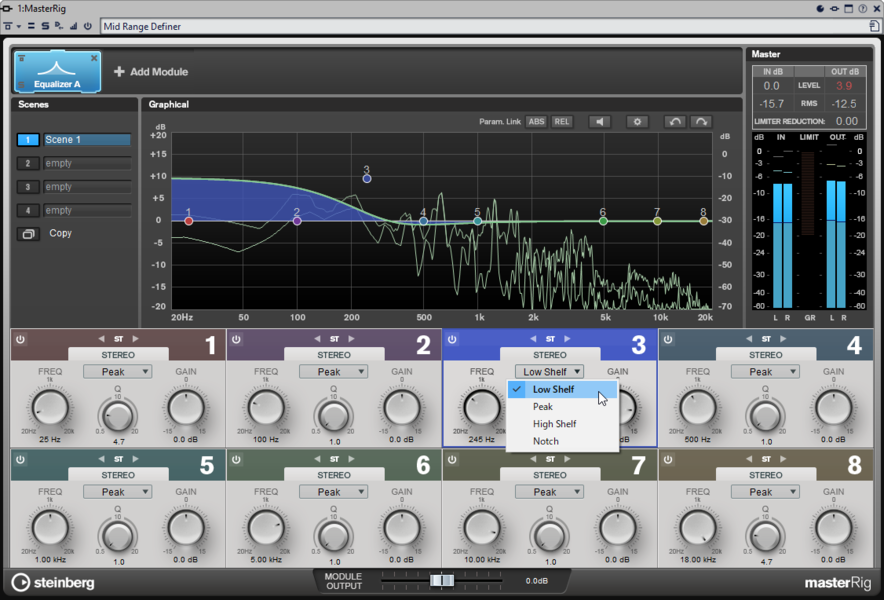The height and width of the screenshot is (600, 884).
Task: Click band 2 next channel mode arrow
Action: pyautogui.click(x=351, y=339)
